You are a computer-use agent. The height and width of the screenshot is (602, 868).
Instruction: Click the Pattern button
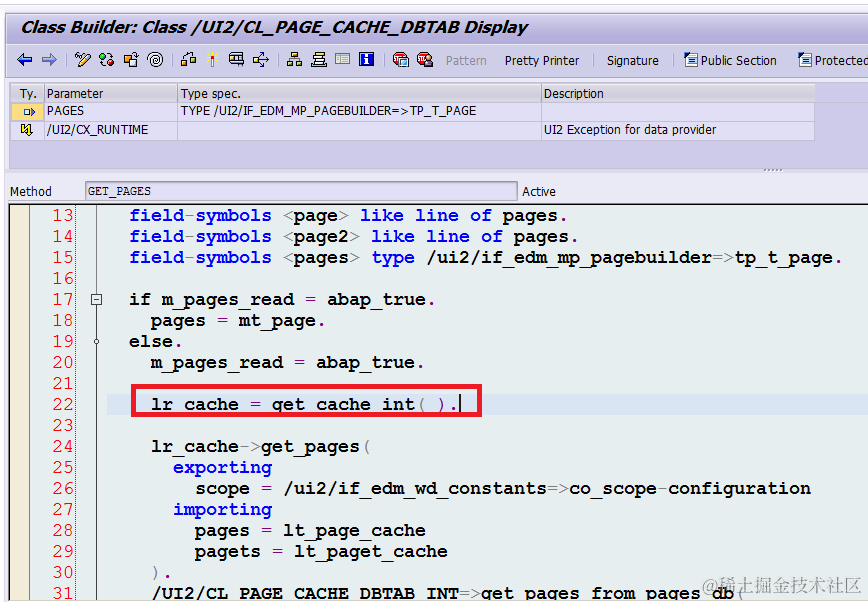click(466, 60)
